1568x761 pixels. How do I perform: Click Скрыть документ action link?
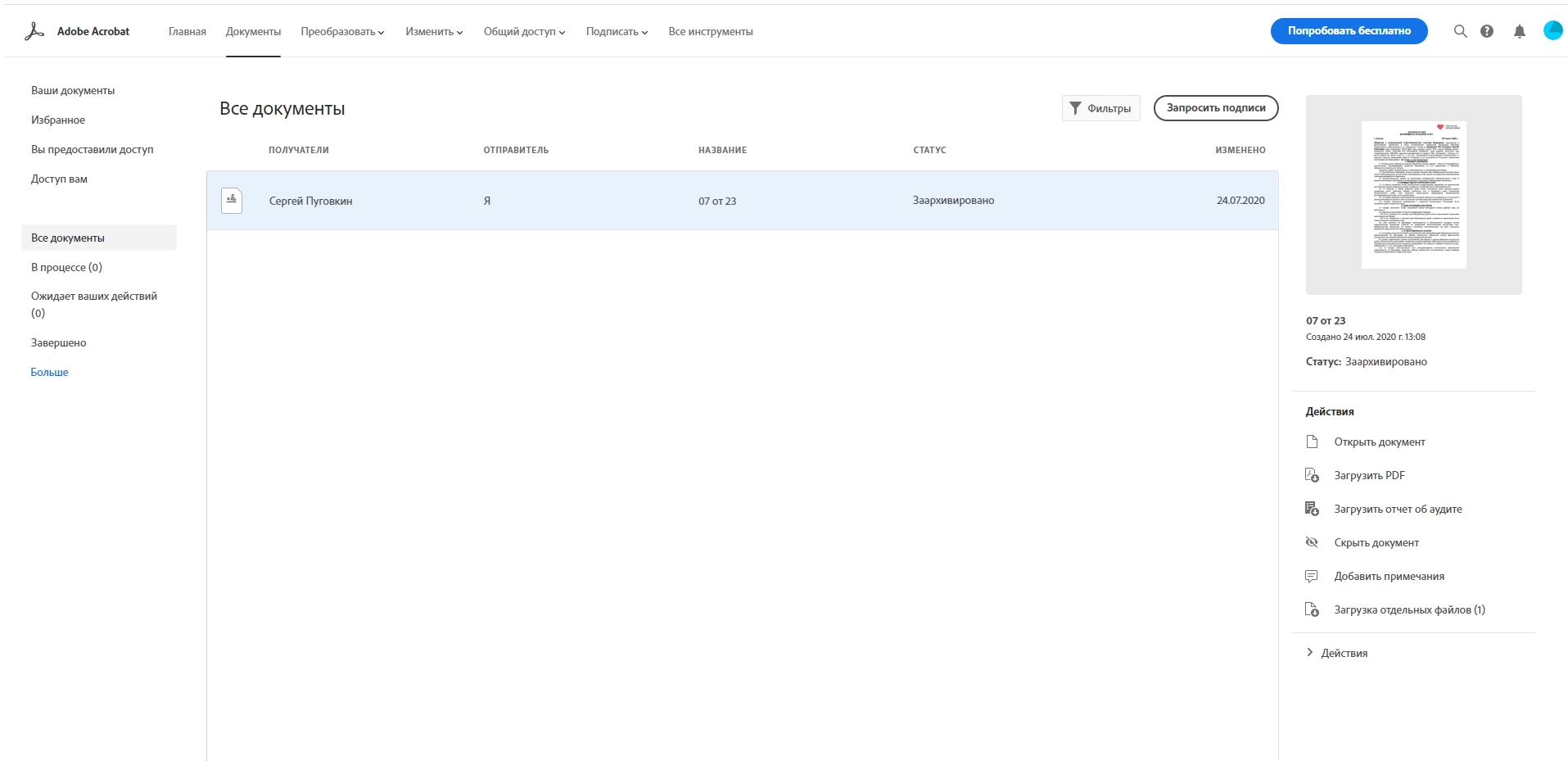pyautogui.click(x=1376, y=542)
